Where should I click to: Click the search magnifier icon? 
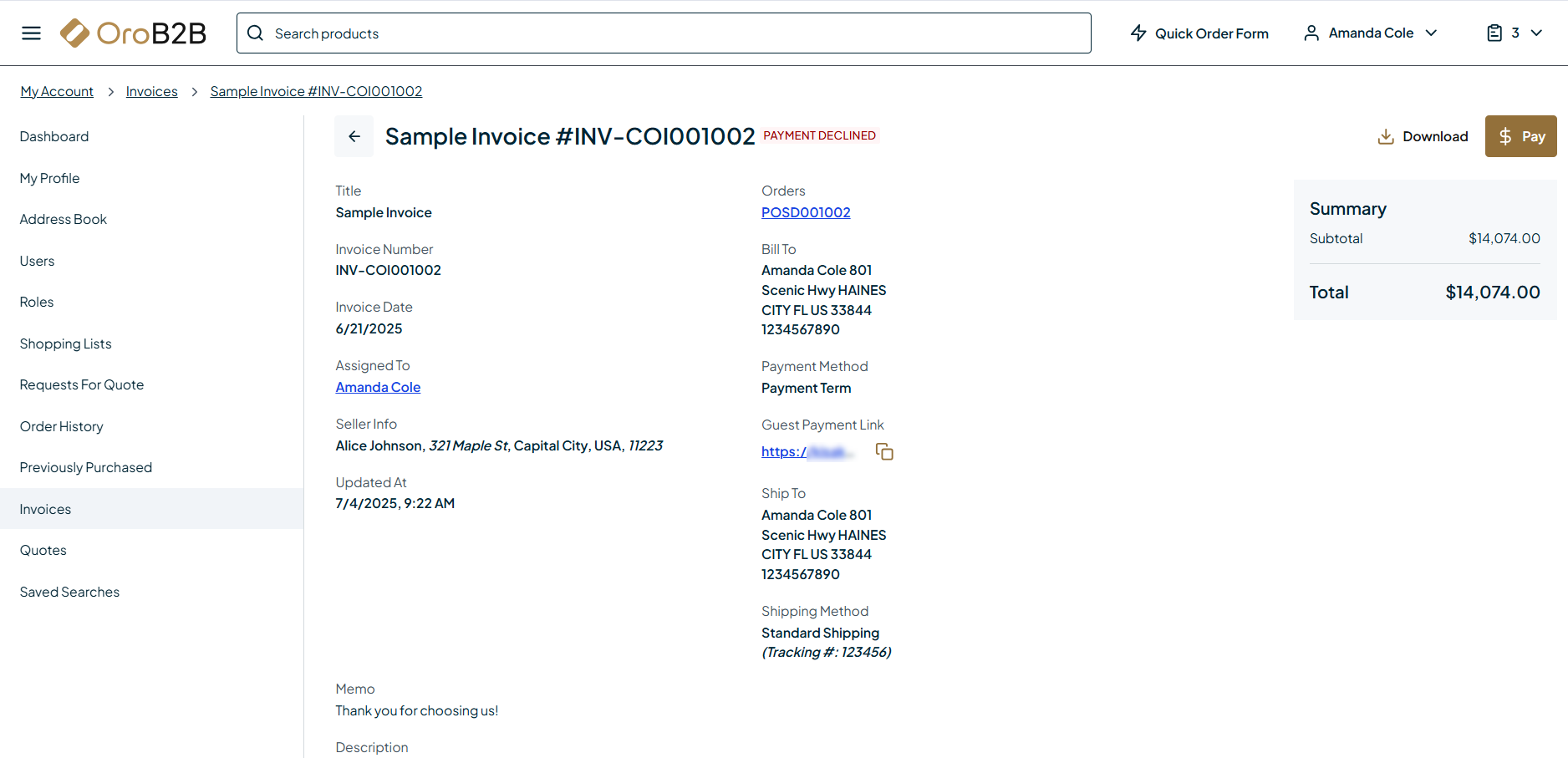pyautogui.click(x=256, y=33)
